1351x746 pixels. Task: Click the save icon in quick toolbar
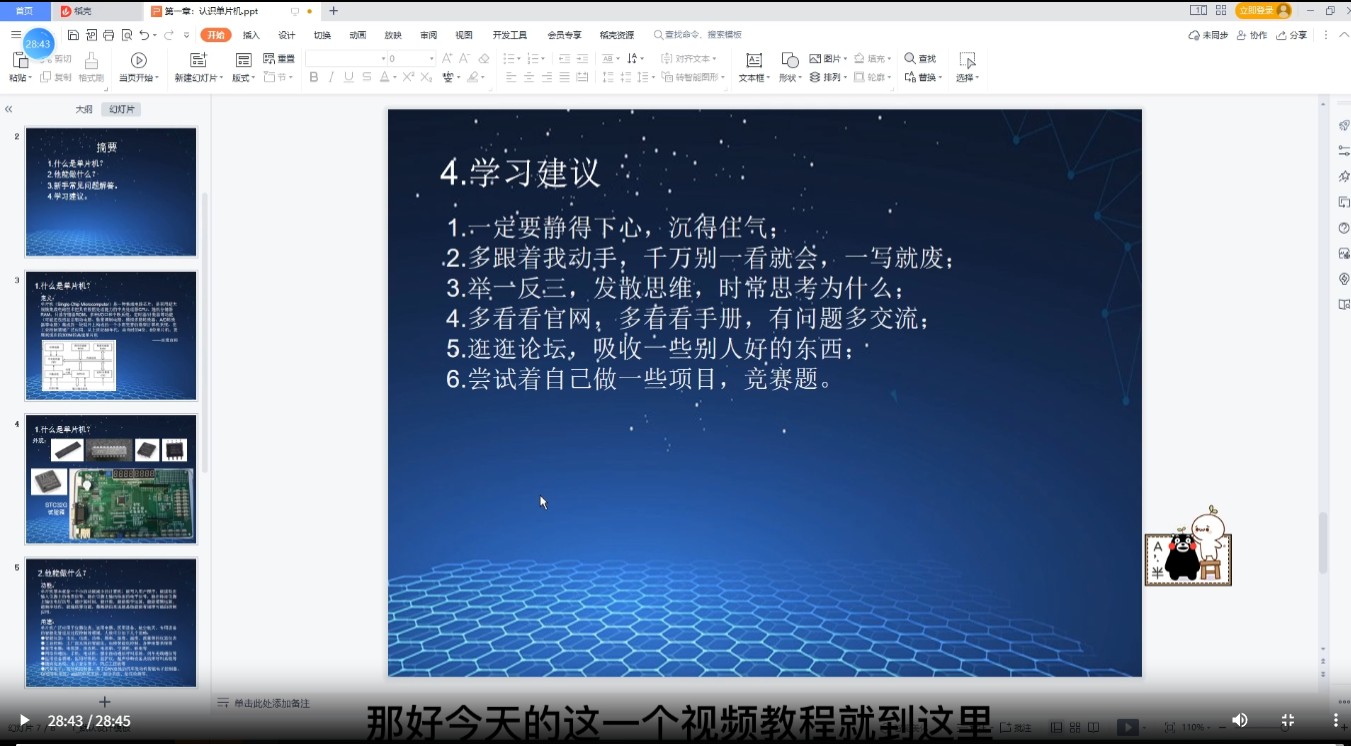pos(73,35)
